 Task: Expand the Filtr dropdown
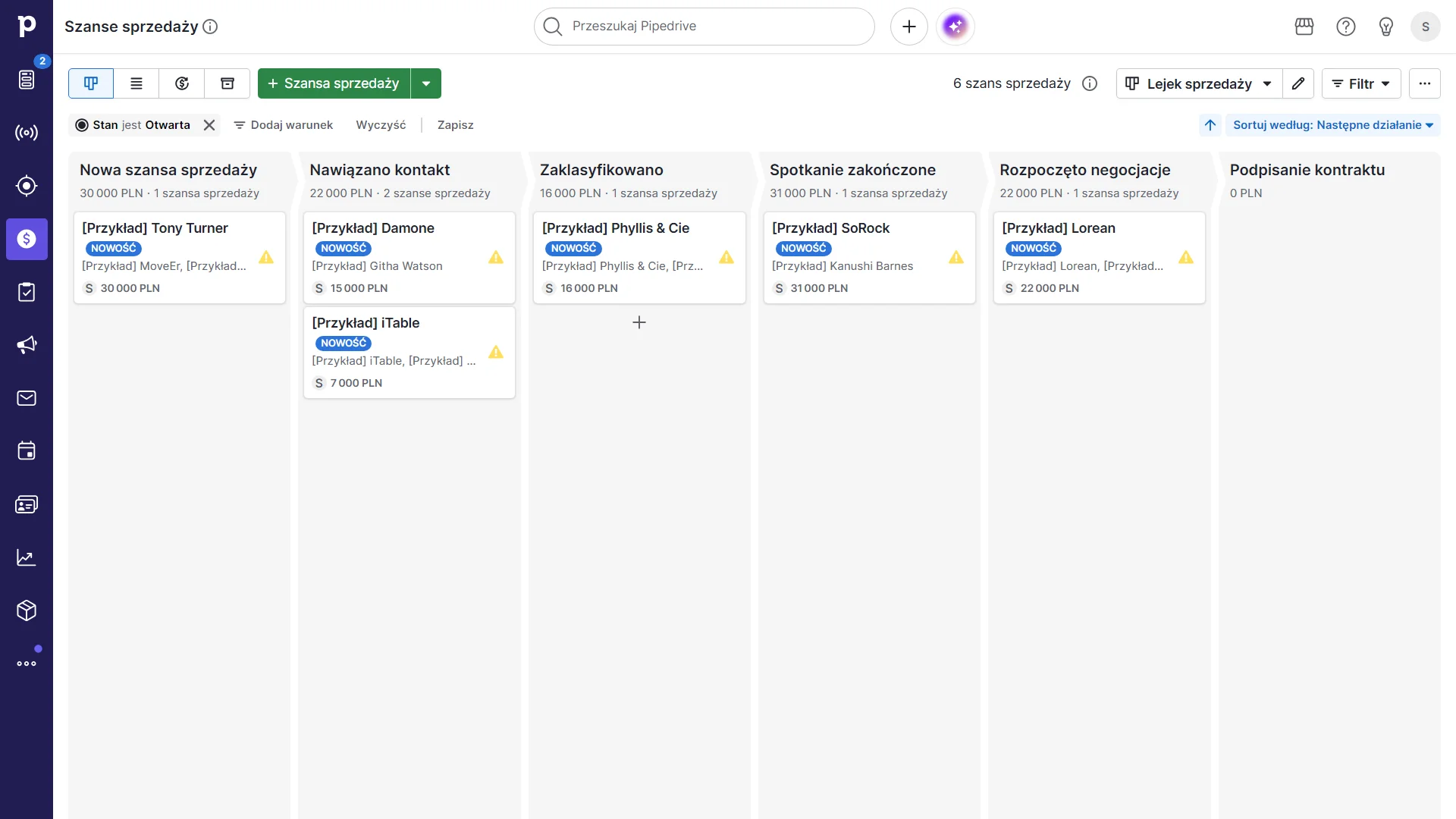(1360, 83)
